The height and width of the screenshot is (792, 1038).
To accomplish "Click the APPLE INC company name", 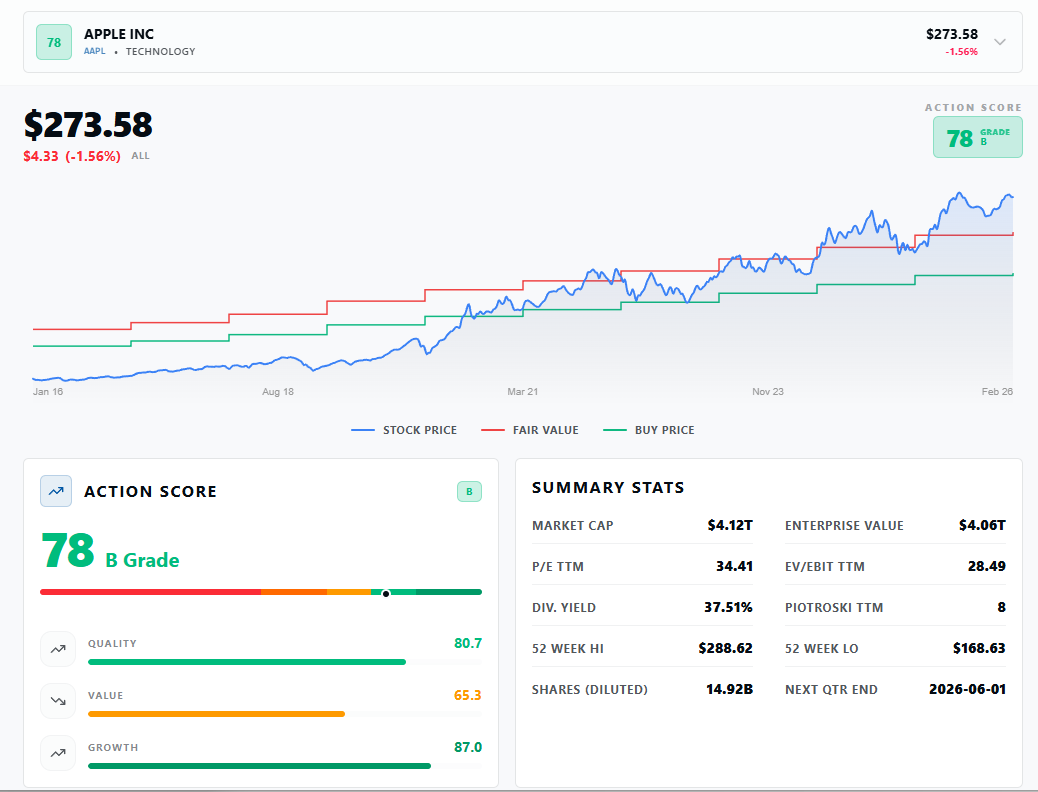I will point(119,34).
